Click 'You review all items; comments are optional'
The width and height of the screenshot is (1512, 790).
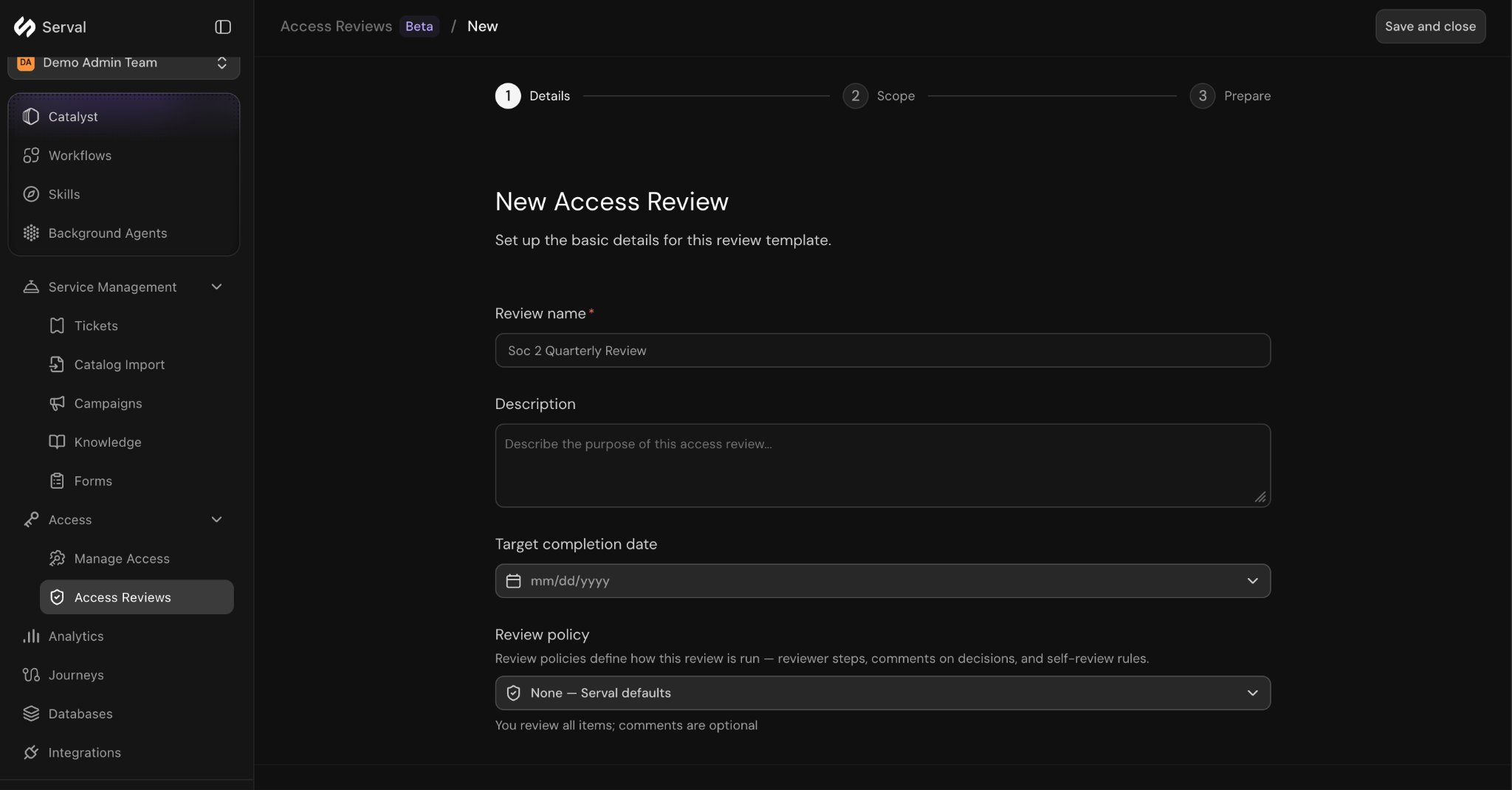(x=626, y=725)
